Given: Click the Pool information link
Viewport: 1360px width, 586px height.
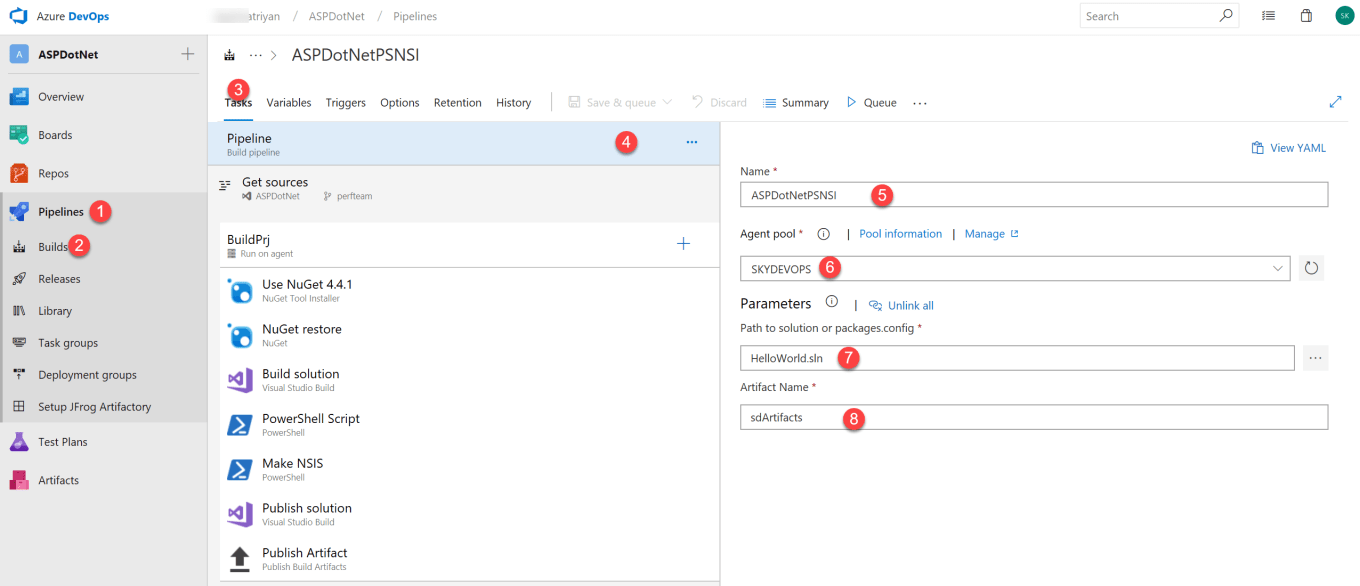Looking at the screenshot, I should (900, 234).
